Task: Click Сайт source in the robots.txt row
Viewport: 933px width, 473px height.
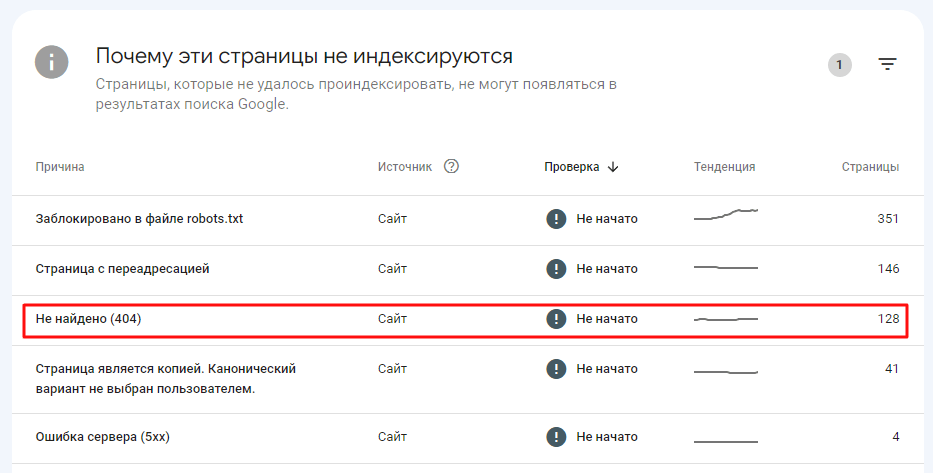Action: [x=392, y=219]
